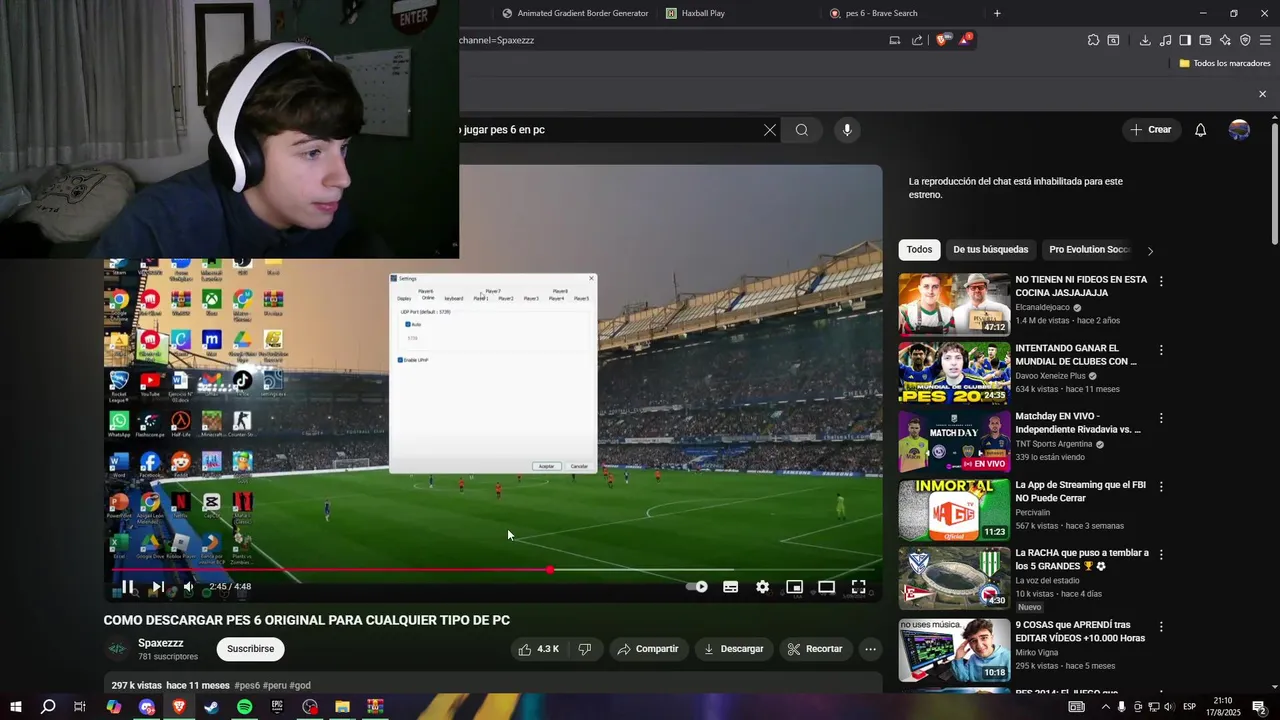Screen dimensions: 1280x720
Task: Open NO TIENEN NI FIDEOS video thumbnail
Action: tap(954, 304)
